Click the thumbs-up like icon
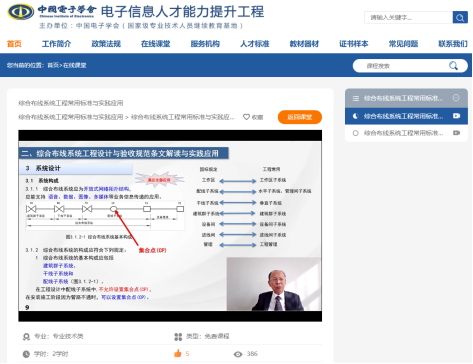The height and width of the screenshot is (364, 473). pos(178,353)
